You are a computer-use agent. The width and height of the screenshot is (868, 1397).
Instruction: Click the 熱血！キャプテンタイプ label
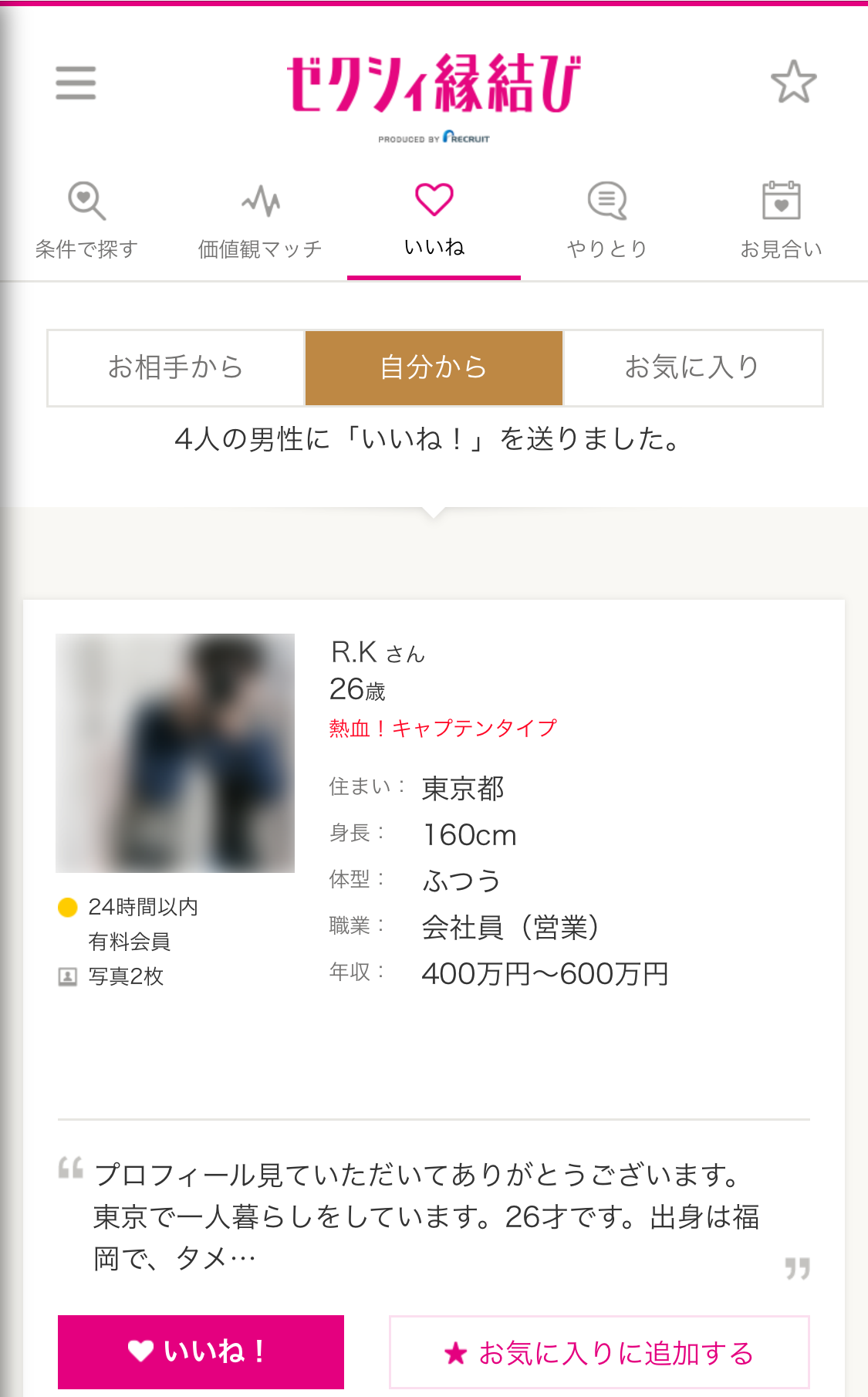[443, 728]
